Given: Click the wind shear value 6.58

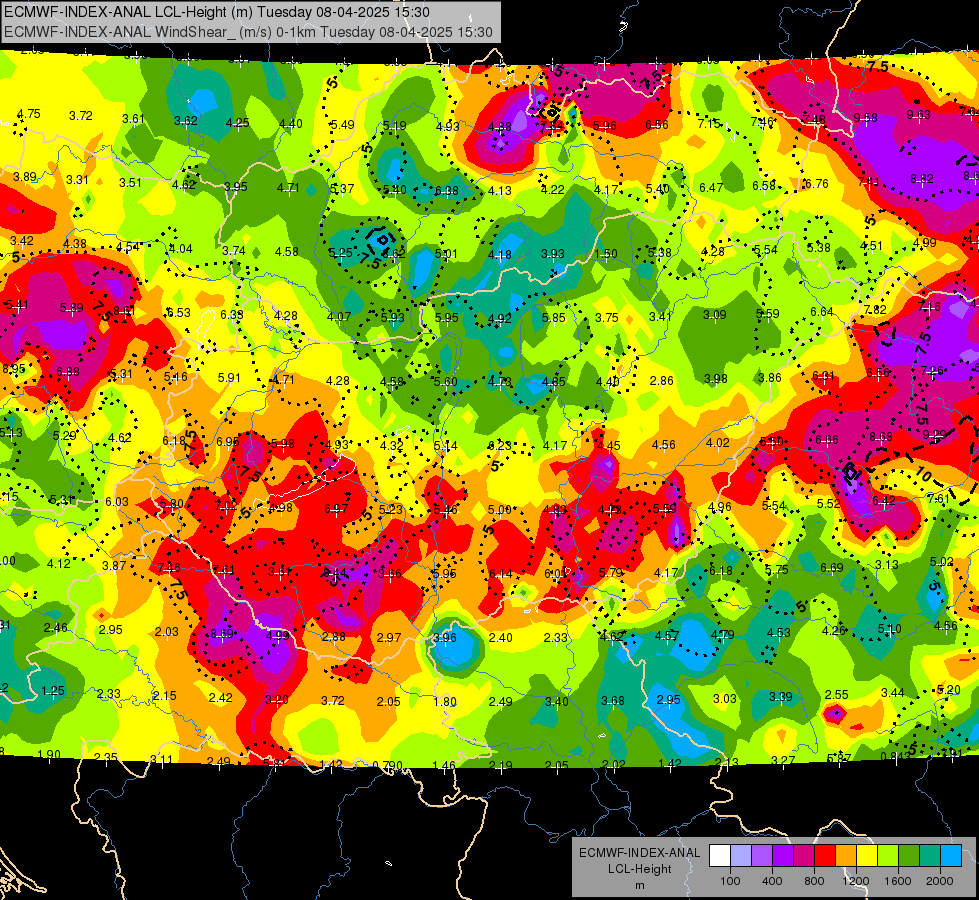Looking at the screenshot, I should 764,185.
